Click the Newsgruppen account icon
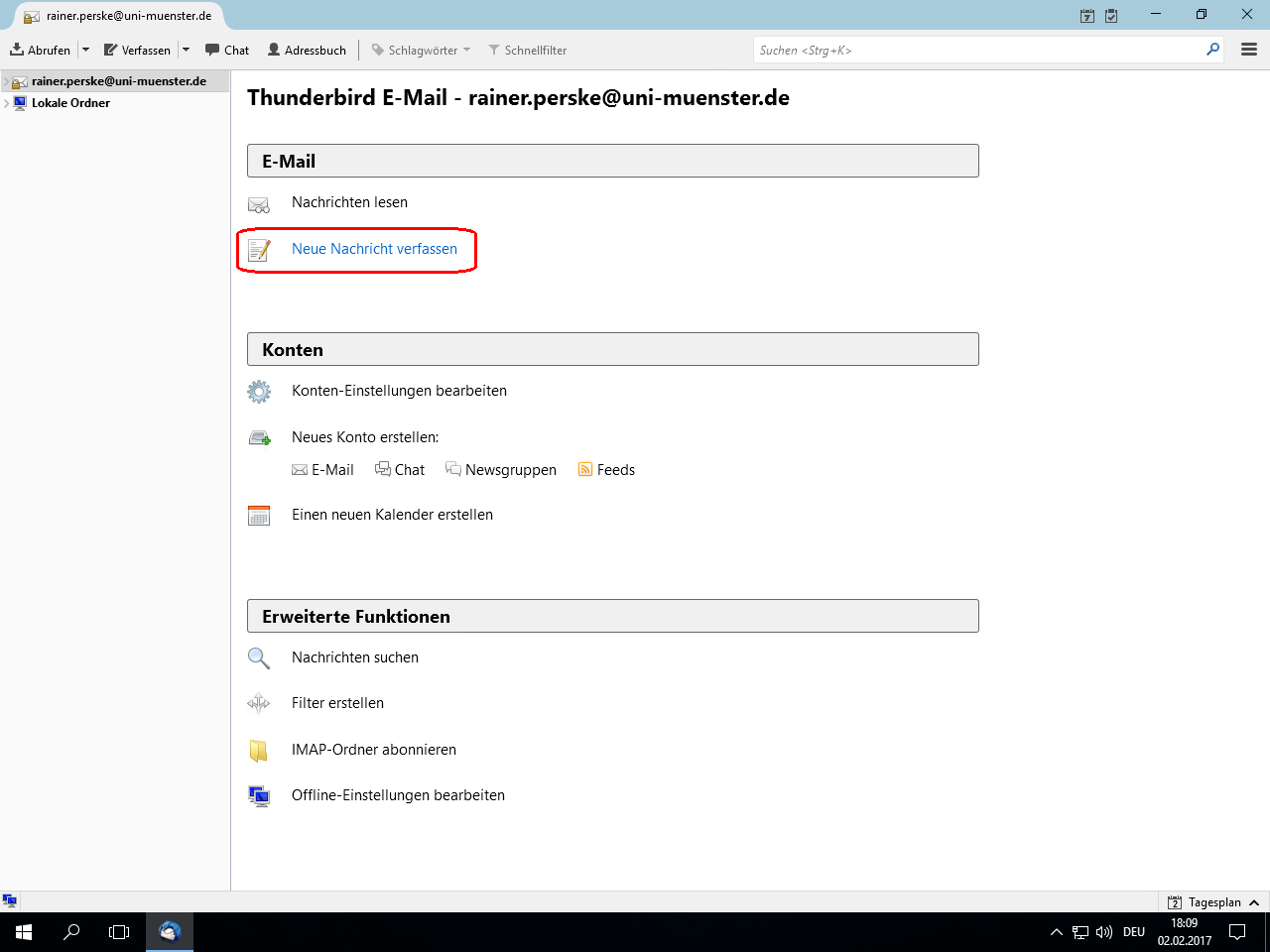Image resolution: width=1270 pixels, height=952 pixels. click(x=453, y=469)
